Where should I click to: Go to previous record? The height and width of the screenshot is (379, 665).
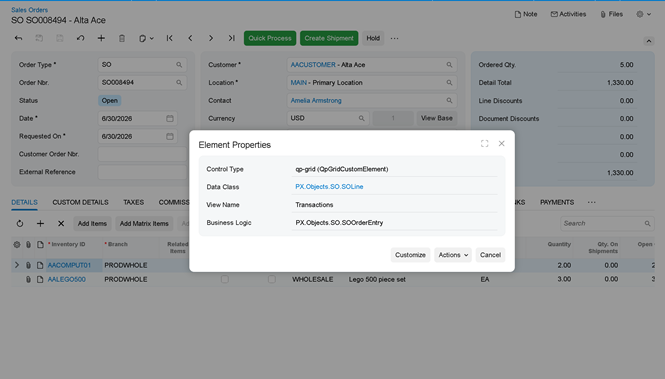(x=190, y=38)
